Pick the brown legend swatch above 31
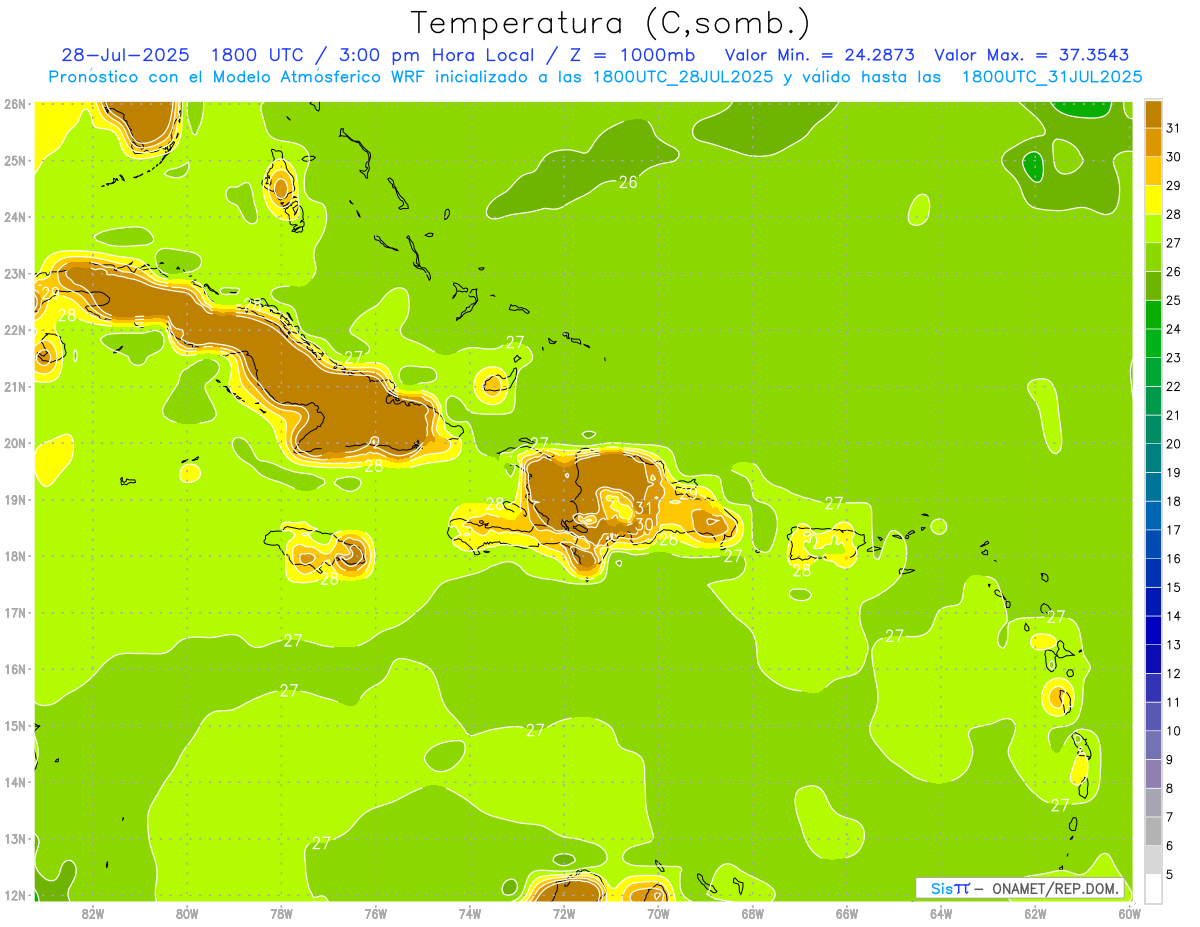This screenshot has height=927, width=1200. coord(1153,114)
